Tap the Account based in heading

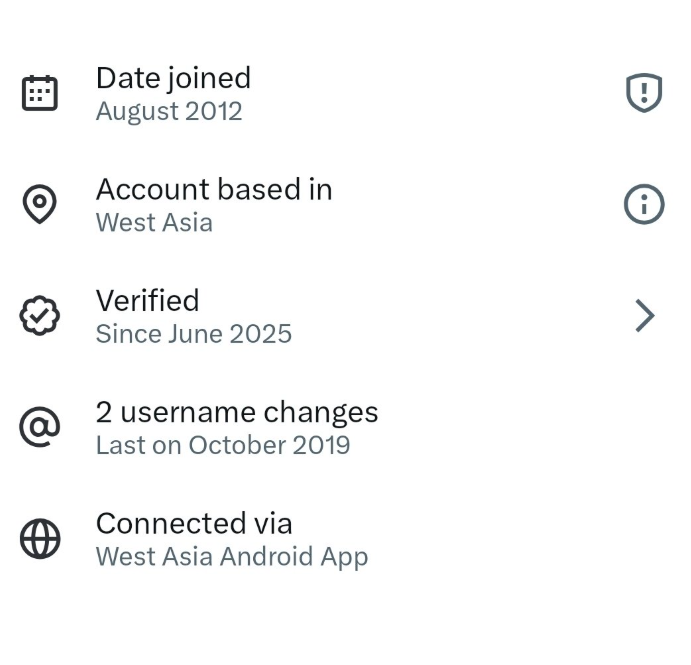click(x=214, y=189)
